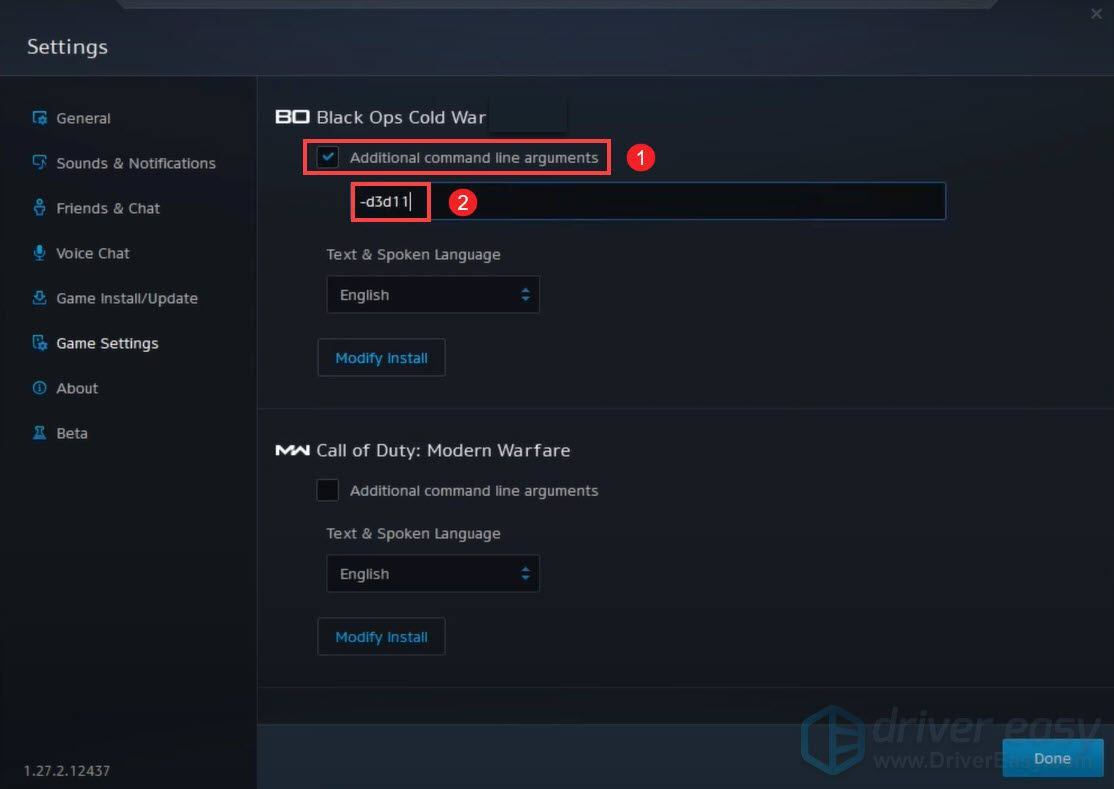Click Modify Install for Black Ops Cold War
The image size is (1114, 789).
coord(382,357)
